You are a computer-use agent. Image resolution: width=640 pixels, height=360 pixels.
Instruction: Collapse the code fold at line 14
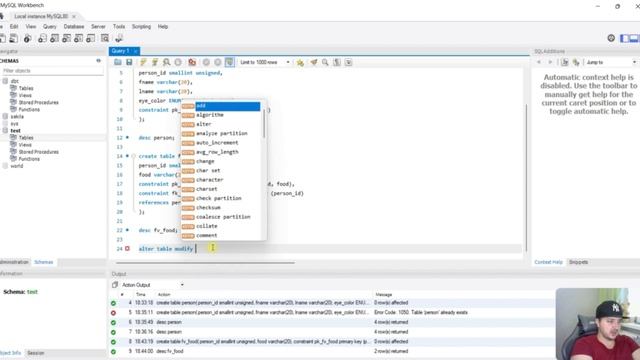(x=133, y=156)
